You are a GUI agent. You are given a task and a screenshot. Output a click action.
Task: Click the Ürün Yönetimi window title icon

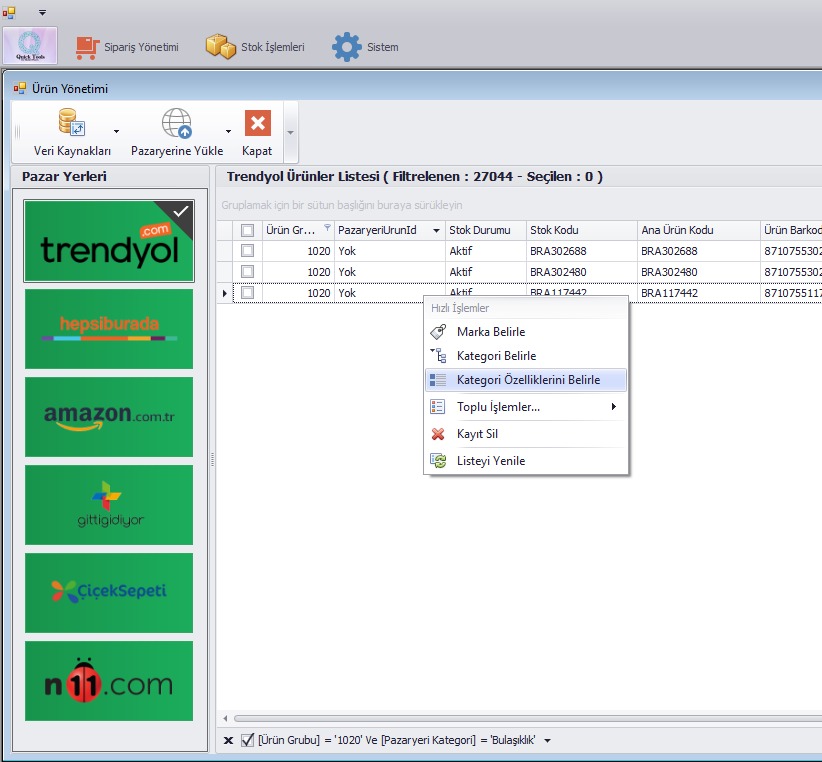(x=20, y=88)
